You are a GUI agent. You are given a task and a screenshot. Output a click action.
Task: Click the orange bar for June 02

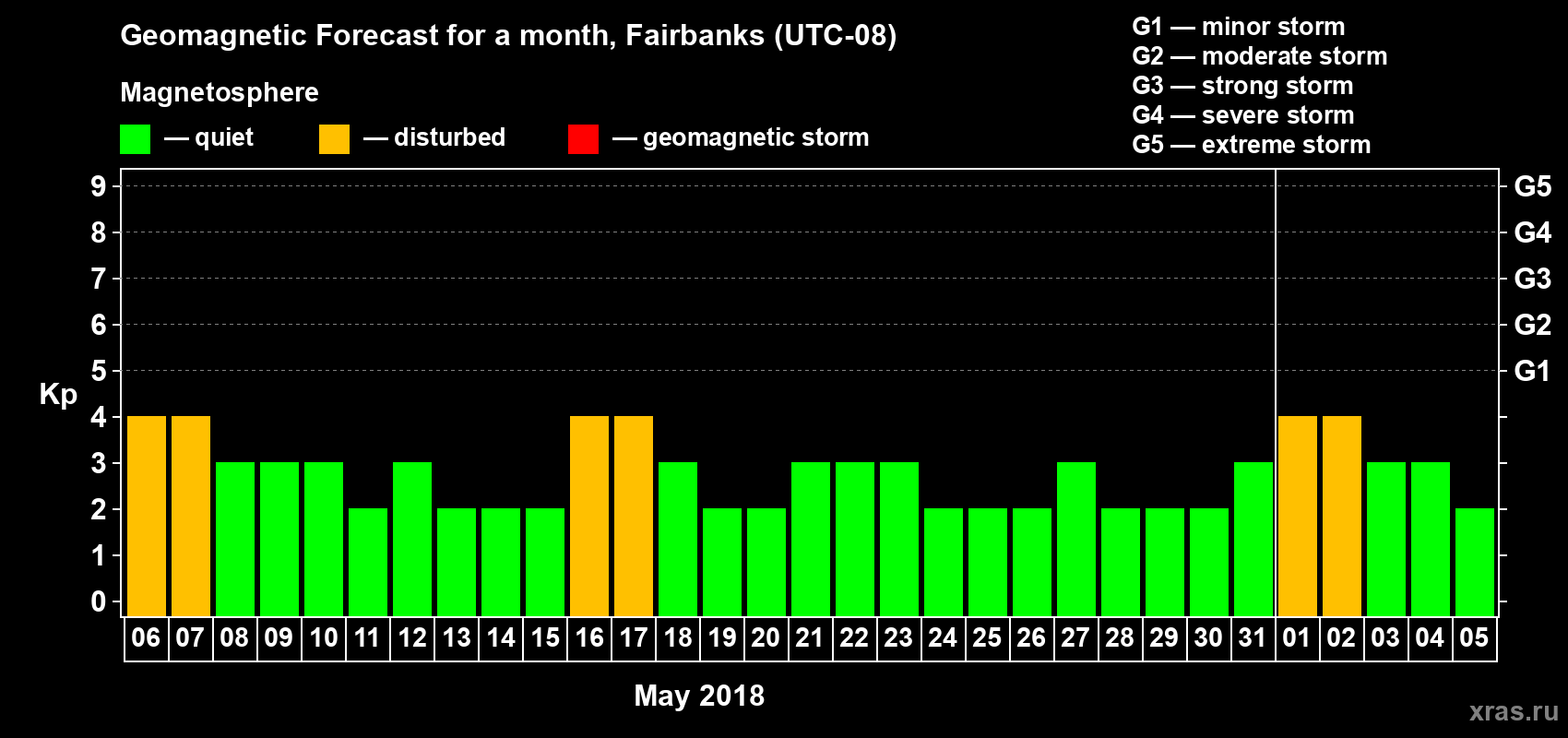click(x=1342, y=517)
